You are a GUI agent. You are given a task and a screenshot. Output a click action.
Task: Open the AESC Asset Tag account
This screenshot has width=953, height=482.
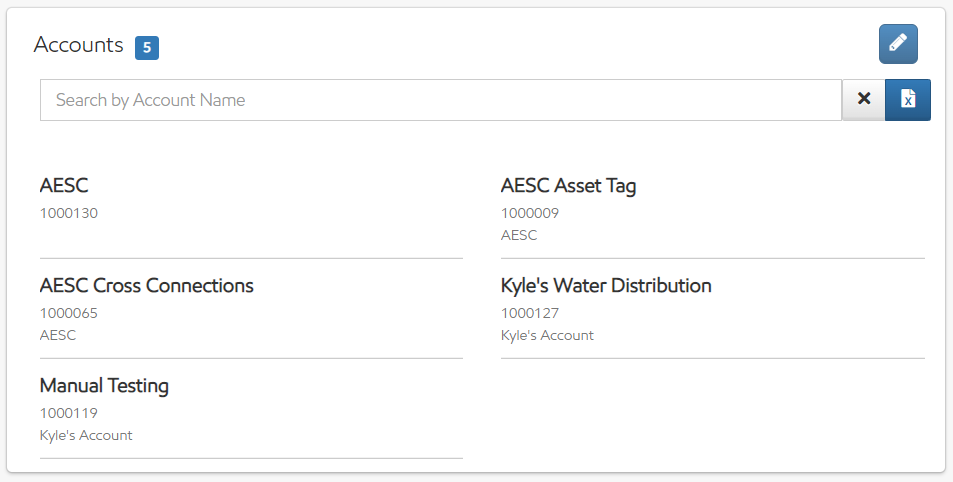568,186
